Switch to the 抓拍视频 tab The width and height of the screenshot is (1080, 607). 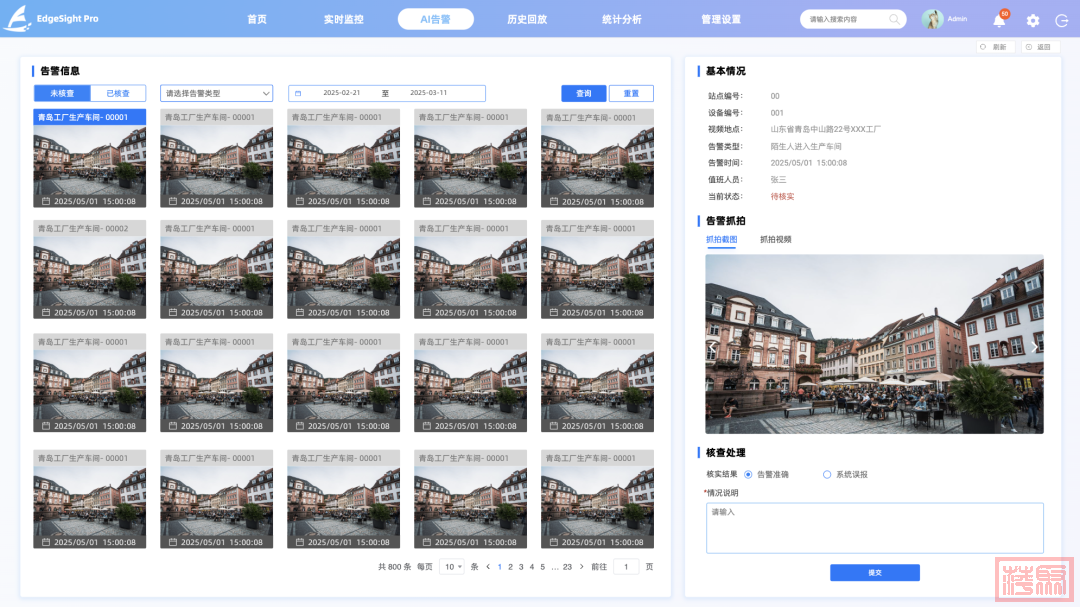coord(775,240)
